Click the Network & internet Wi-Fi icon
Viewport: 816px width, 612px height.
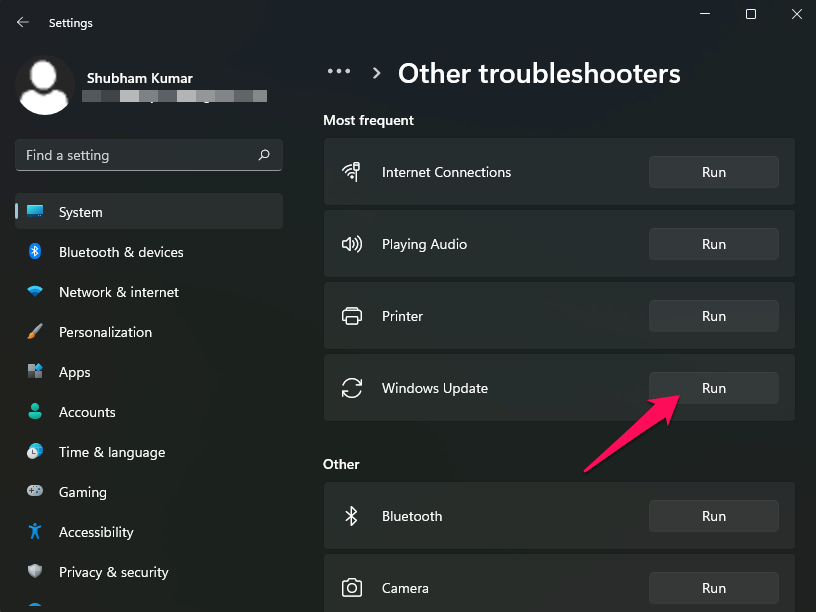click(35, 292)
